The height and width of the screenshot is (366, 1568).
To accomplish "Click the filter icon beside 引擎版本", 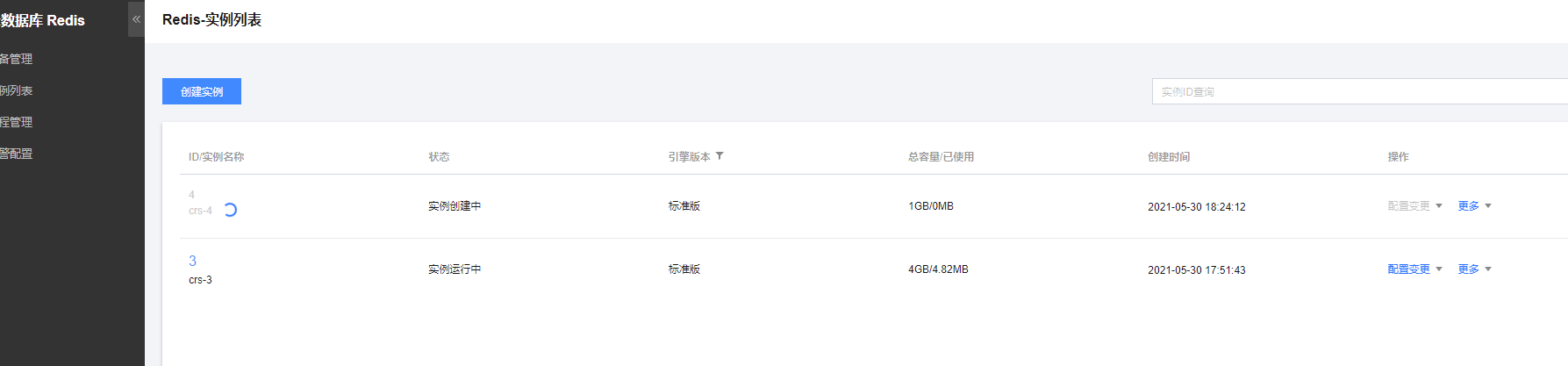I will click(x=720, y=156).
